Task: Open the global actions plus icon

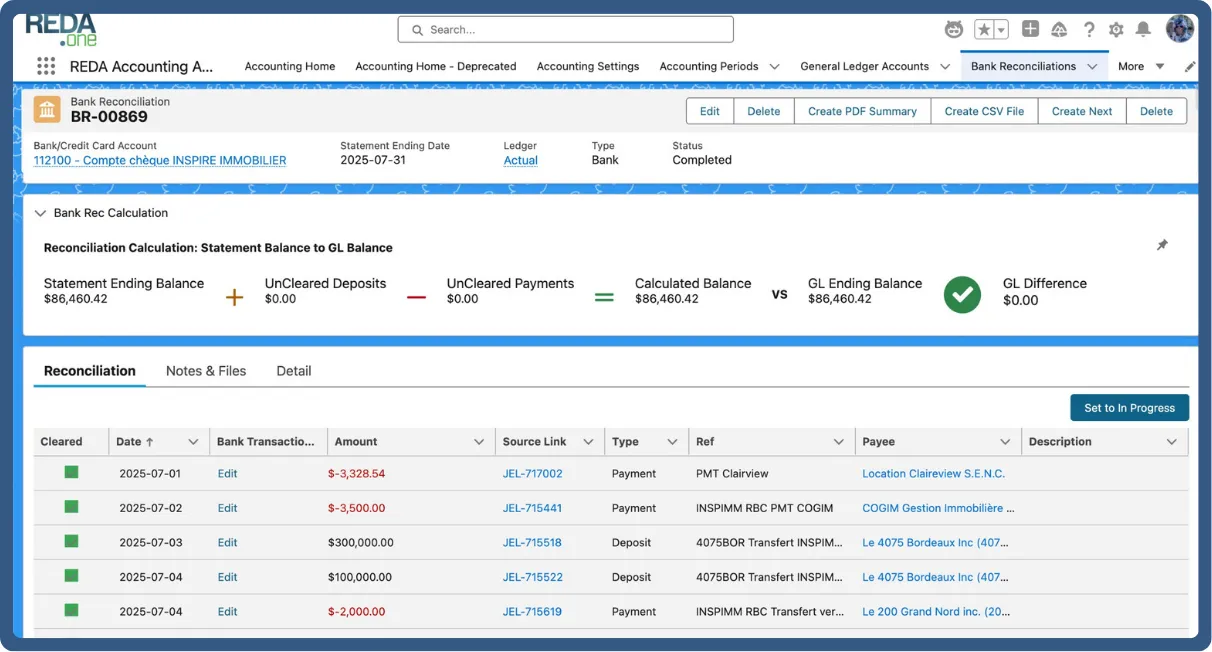Action: (x=1032, y=29)
